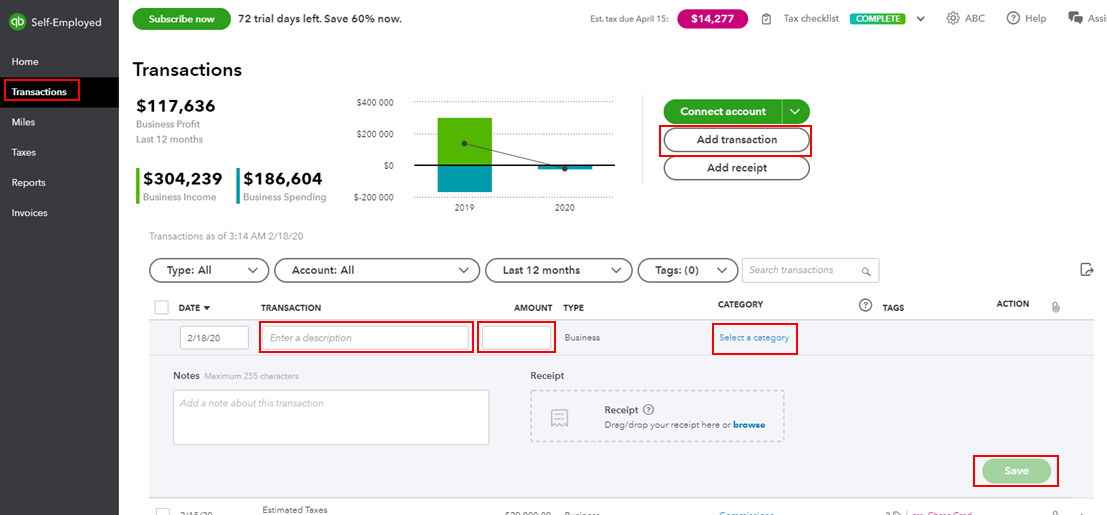Click the QuickBooks logo icon
1107x515 pixels.
[17, 22]
